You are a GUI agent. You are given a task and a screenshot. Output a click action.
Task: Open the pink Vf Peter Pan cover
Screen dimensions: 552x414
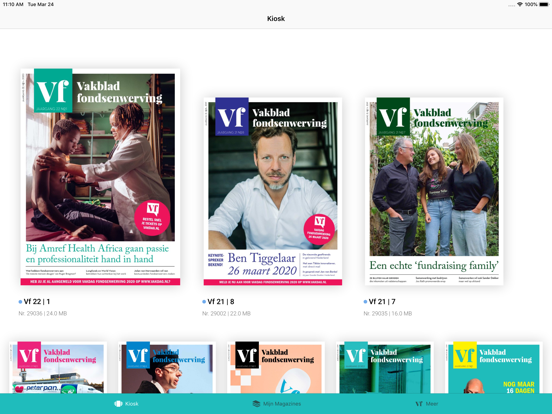click(58, 367)
